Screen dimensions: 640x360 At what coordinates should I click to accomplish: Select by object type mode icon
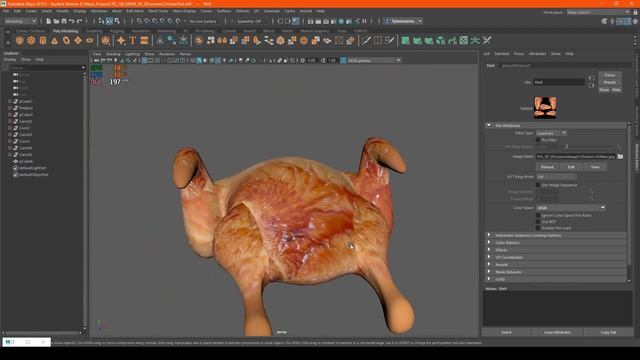[x=109, y=21]
